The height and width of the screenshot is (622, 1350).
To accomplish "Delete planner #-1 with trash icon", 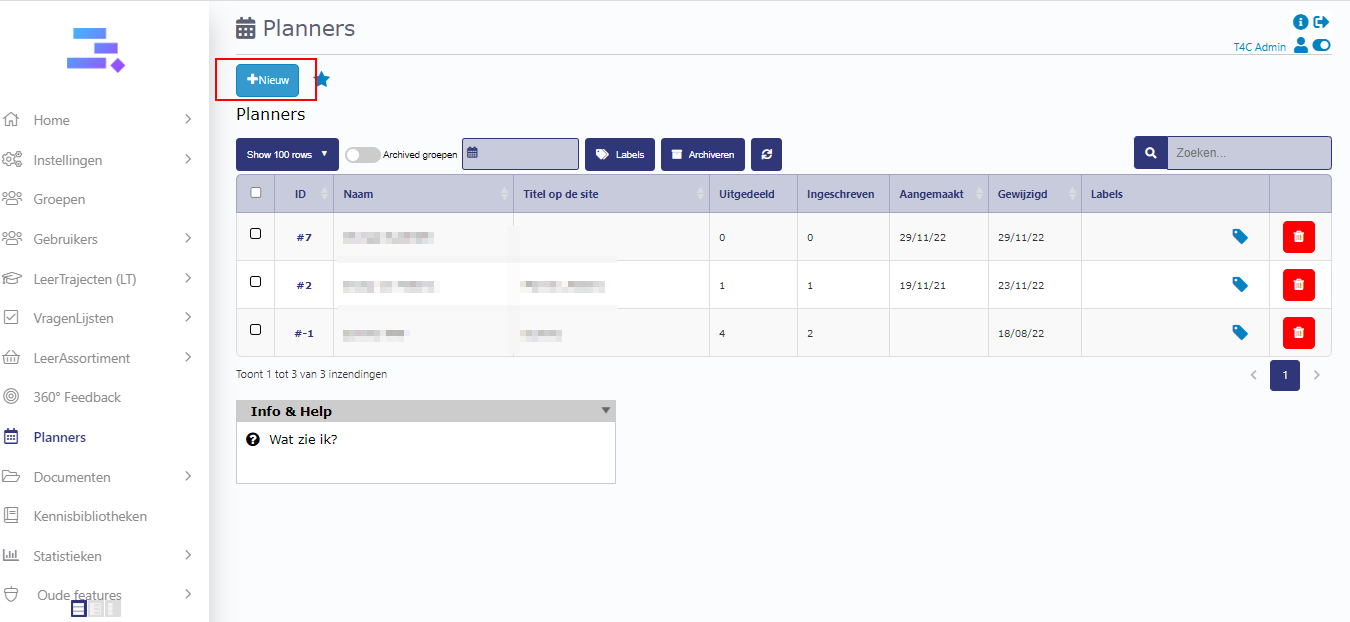I will tap(1298, 333).
